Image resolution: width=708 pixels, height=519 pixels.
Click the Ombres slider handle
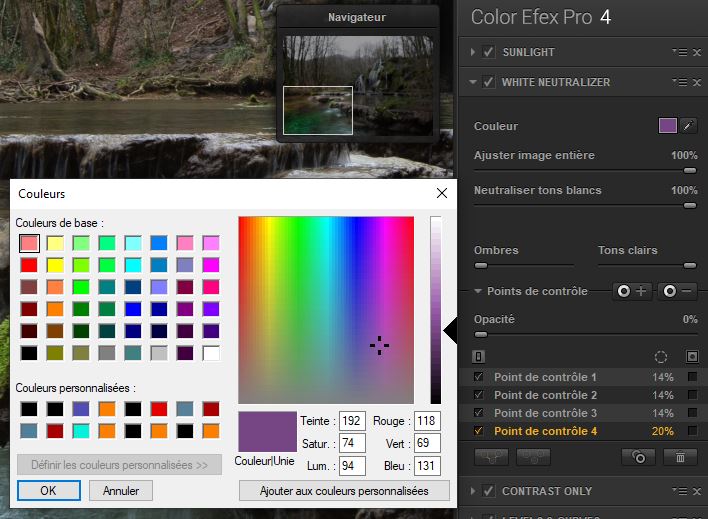click(481, 266)
